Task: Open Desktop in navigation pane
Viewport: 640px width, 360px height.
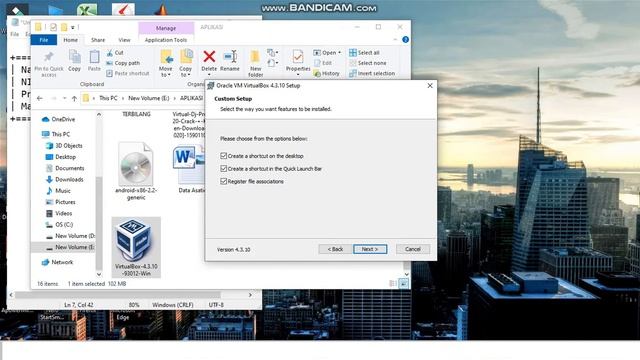Action: pyautogui.click(x=60, y=157)
